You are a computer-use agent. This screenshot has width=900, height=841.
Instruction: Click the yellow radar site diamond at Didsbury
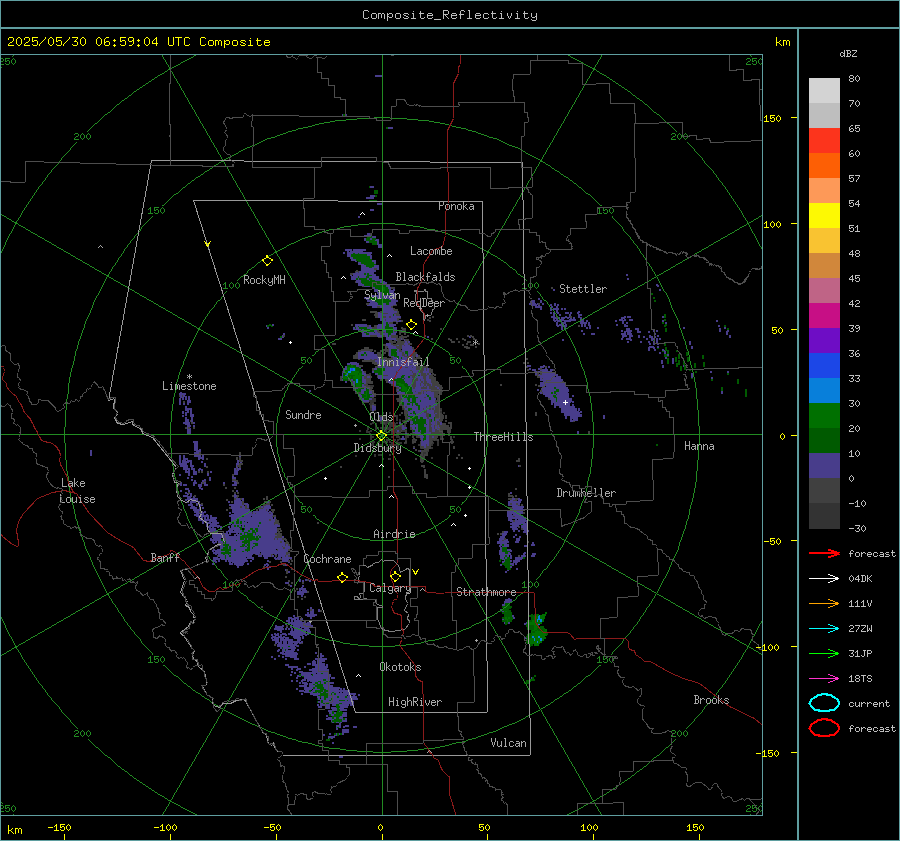pos(381,436)
